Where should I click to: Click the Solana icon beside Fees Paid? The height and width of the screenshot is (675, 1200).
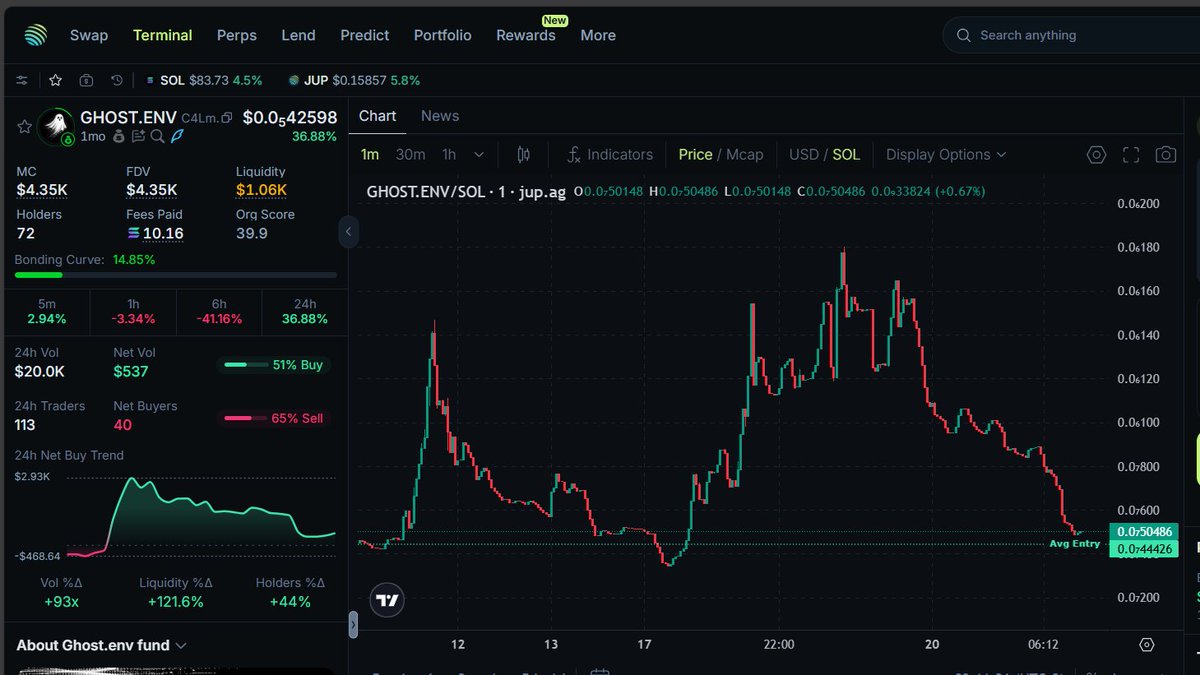coord(134,234)
